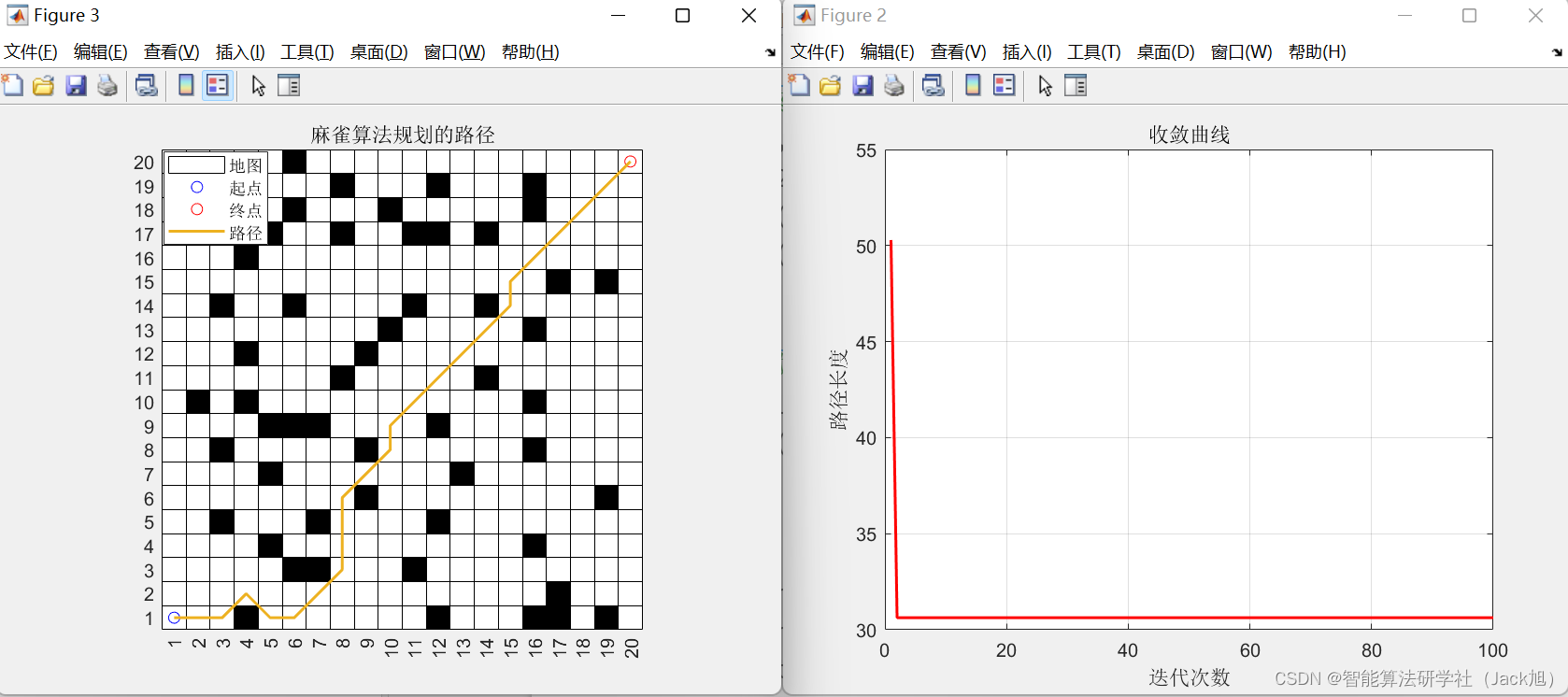This screenshot has width=1568, height=697.
Task: Open 帮助(H) menu in Figure 2
Action: point(1318,52)
